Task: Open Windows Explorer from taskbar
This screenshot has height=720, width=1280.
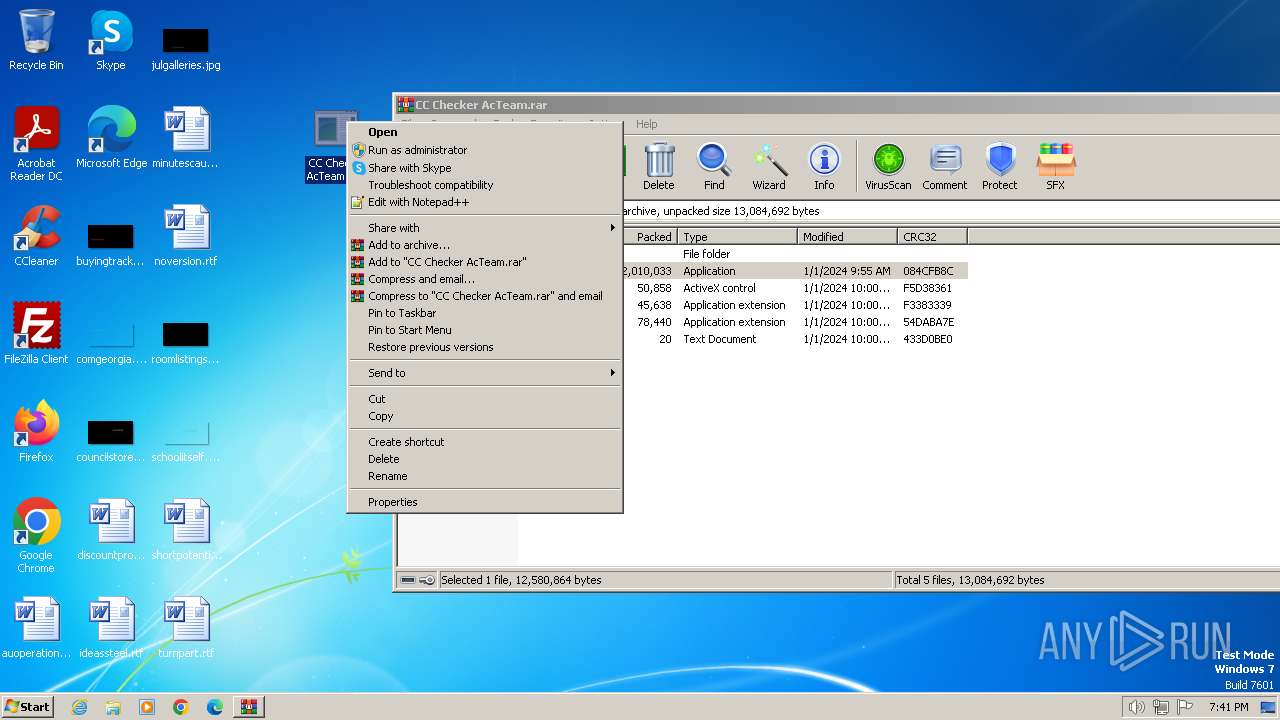Action: (x=113, y=707)
